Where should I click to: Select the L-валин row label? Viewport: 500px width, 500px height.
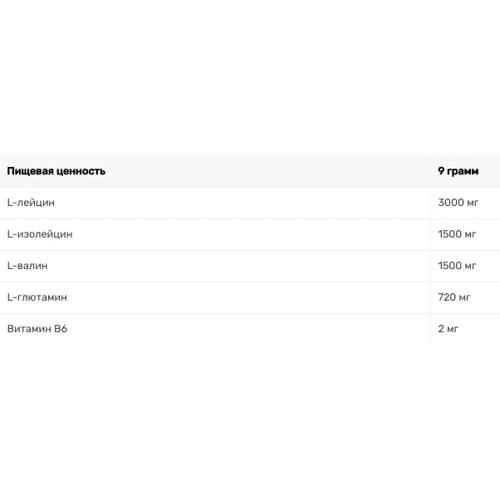[x=27, y=266]
